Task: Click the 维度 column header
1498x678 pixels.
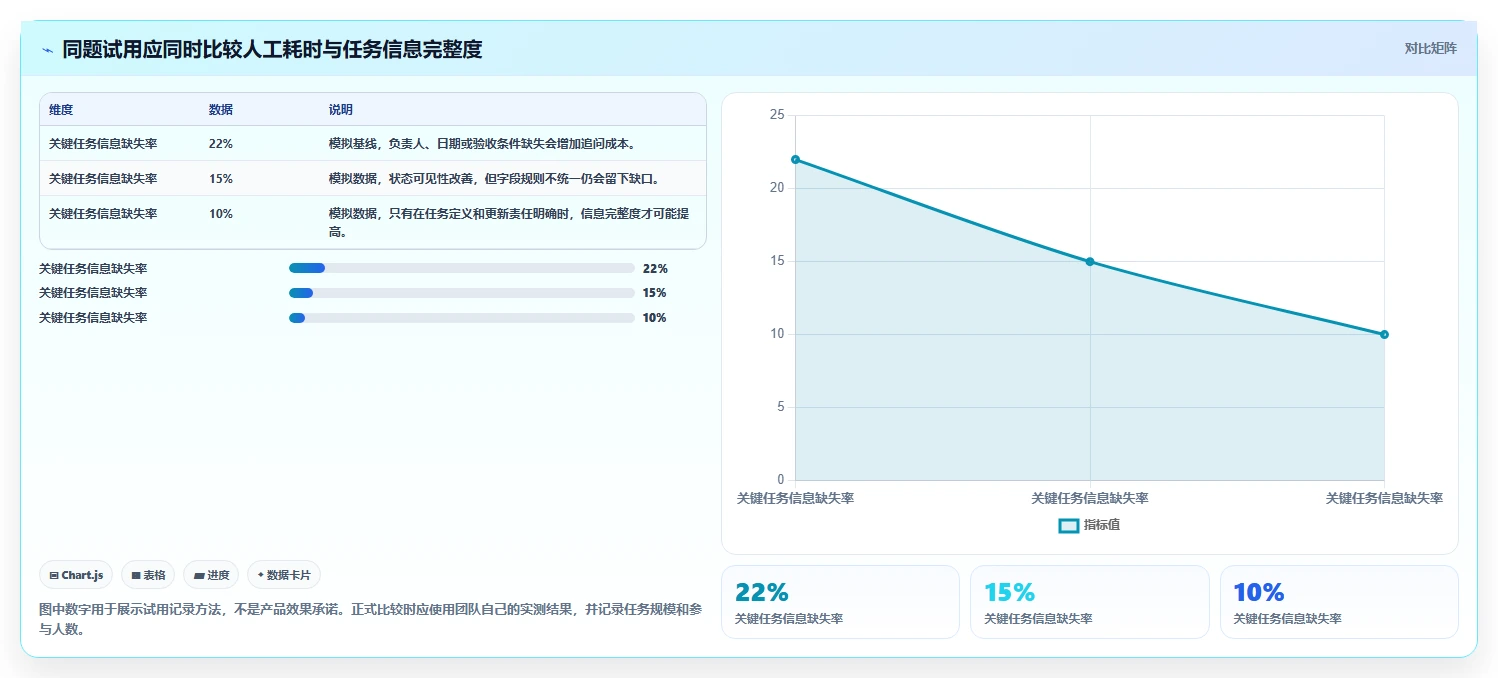Action: pos(61,110)
